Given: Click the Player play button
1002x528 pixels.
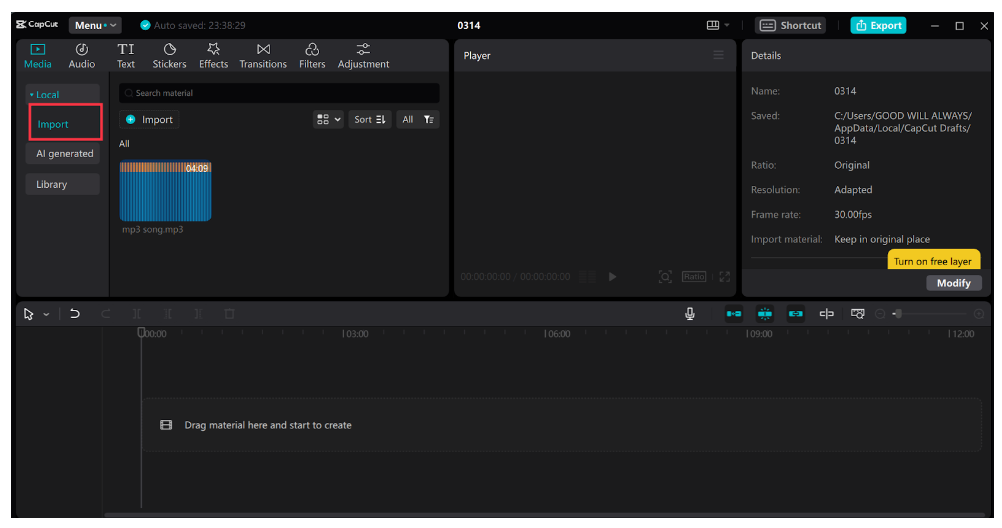Looking at the screenshot, I should point(612,277).
